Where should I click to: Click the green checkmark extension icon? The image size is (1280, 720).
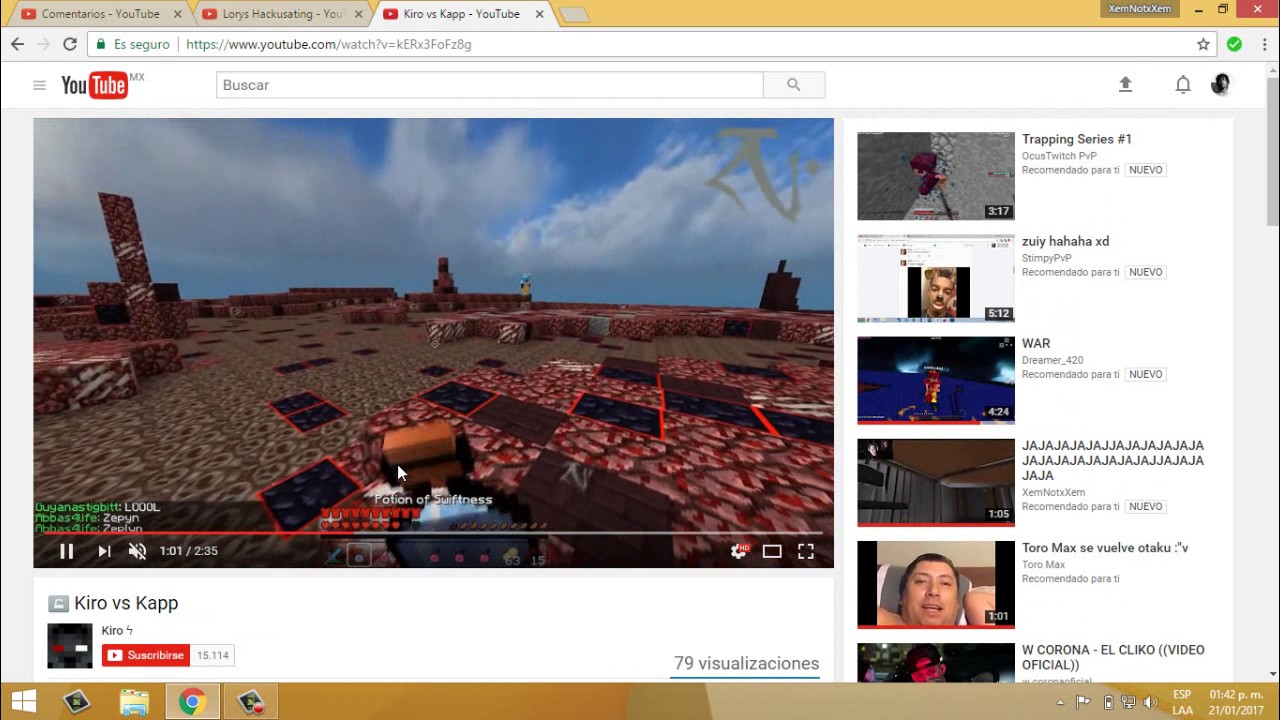(1235, 44)
